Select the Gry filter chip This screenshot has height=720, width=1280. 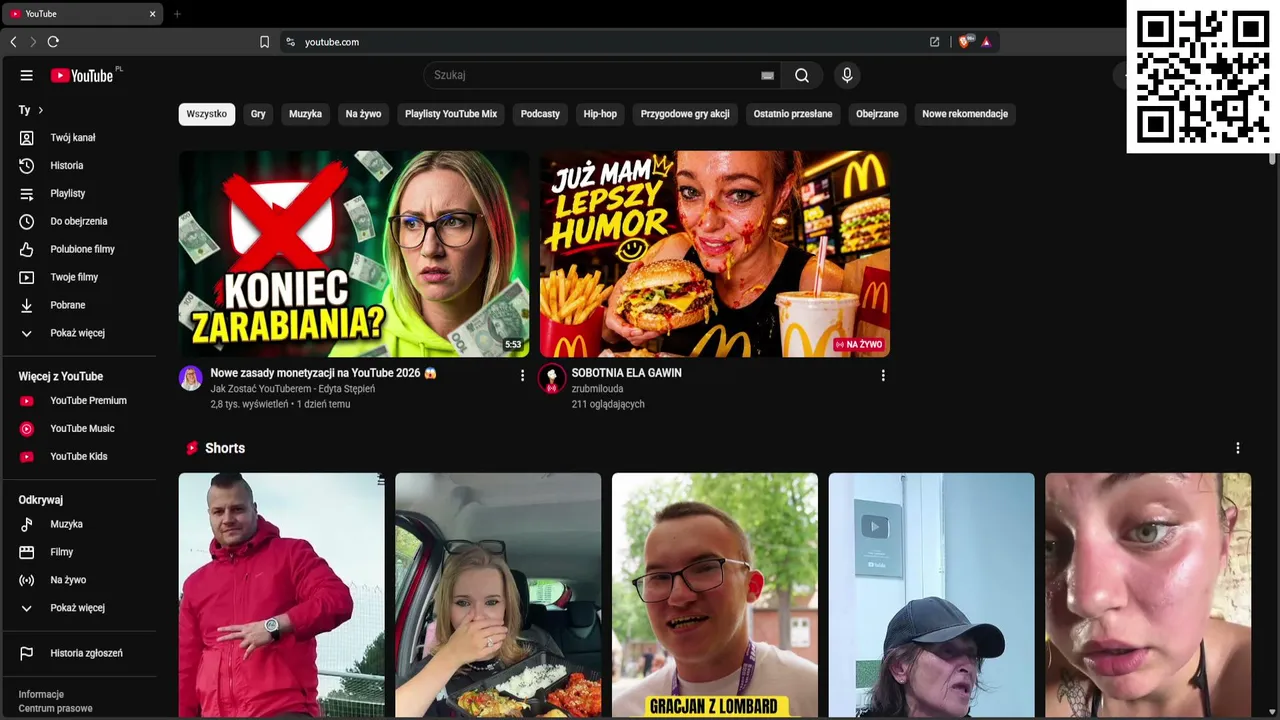tap(258, 114)
